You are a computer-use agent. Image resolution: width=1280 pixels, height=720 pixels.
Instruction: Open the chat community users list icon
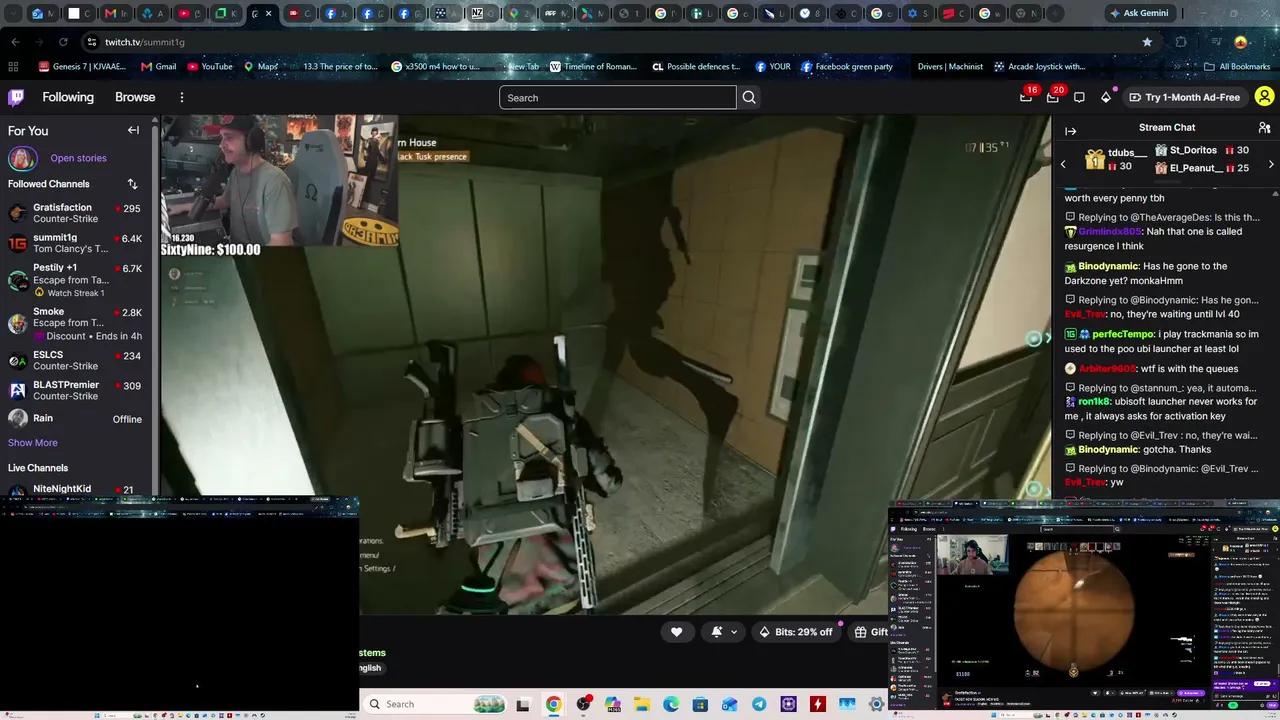(1264, 128)
